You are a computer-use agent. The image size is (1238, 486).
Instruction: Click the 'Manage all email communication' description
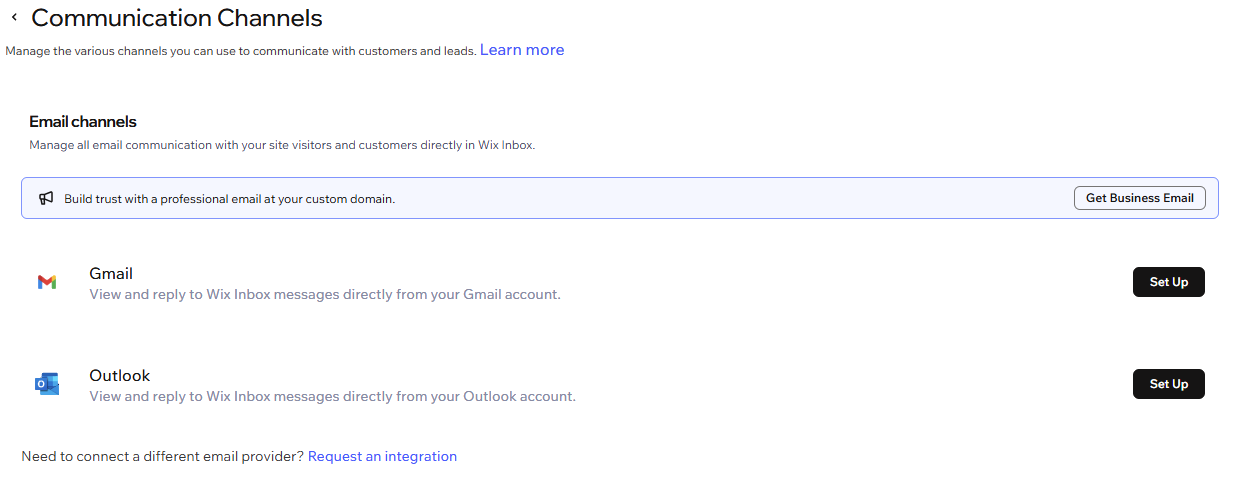tap(282, 146)
